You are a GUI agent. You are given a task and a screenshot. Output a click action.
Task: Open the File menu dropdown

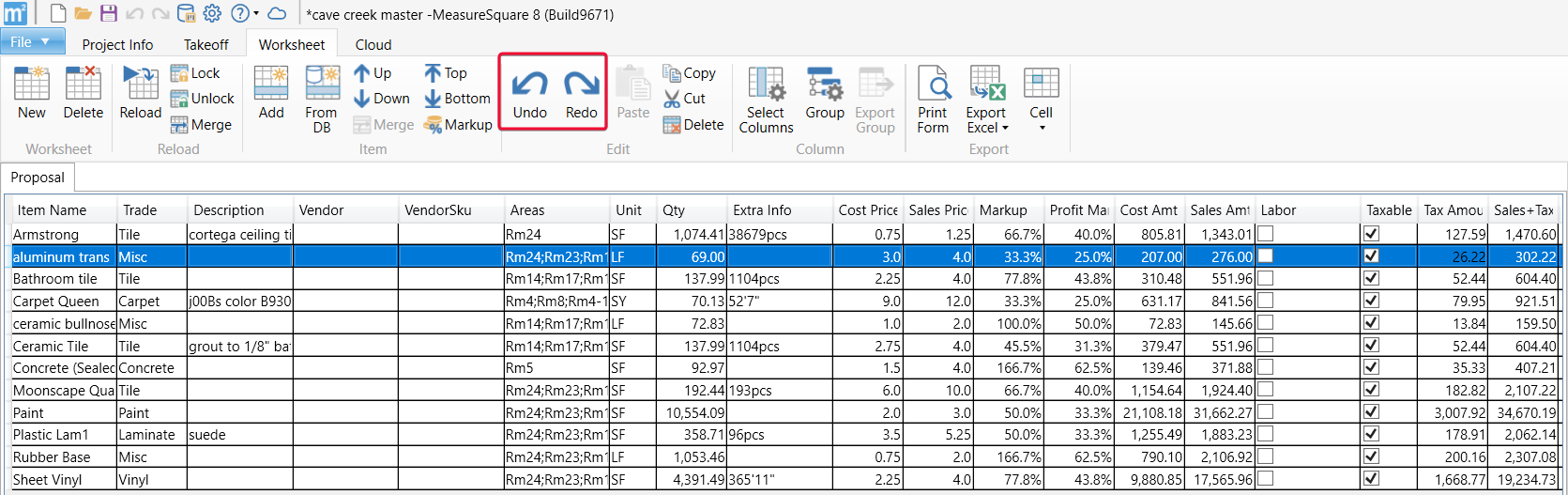32,42
